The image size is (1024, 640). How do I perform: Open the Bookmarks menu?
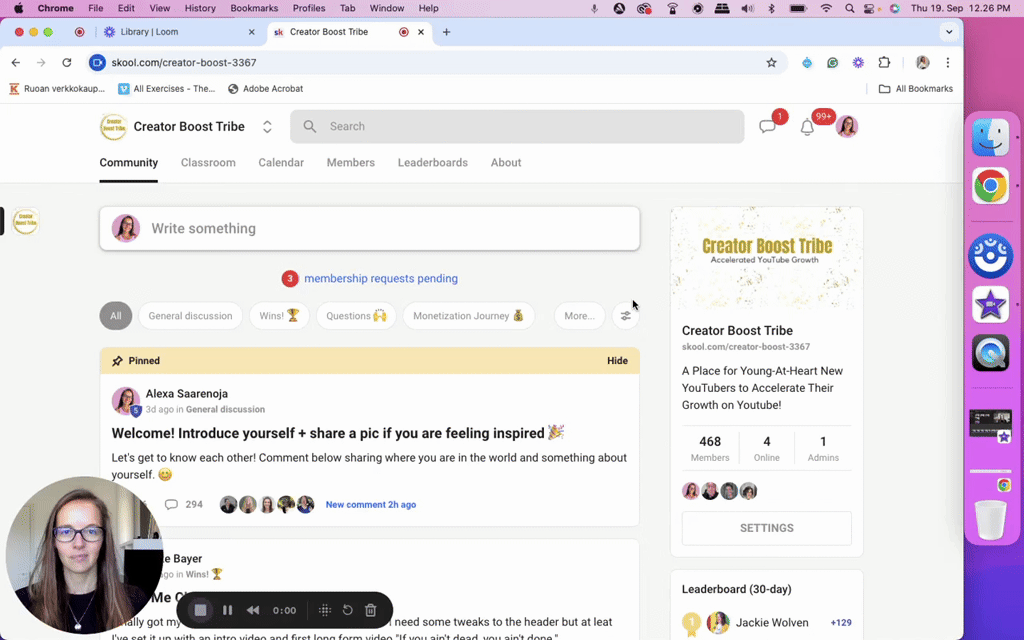(254, 8)
